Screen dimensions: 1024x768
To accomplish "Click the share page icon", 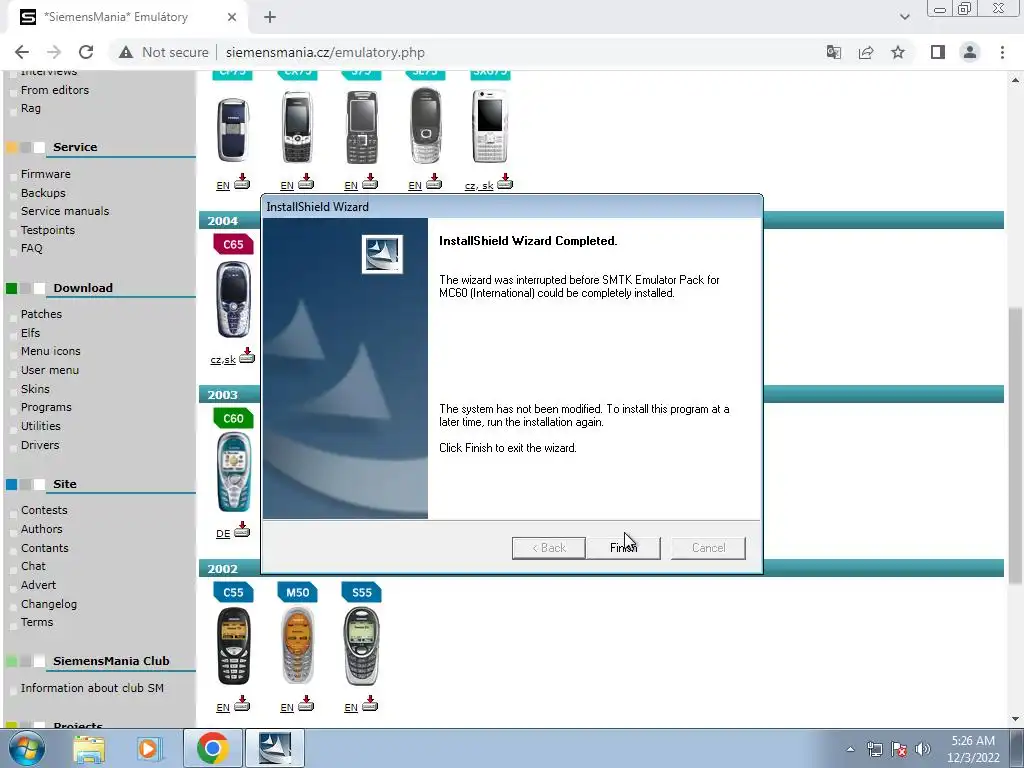I will pos(866,52).
